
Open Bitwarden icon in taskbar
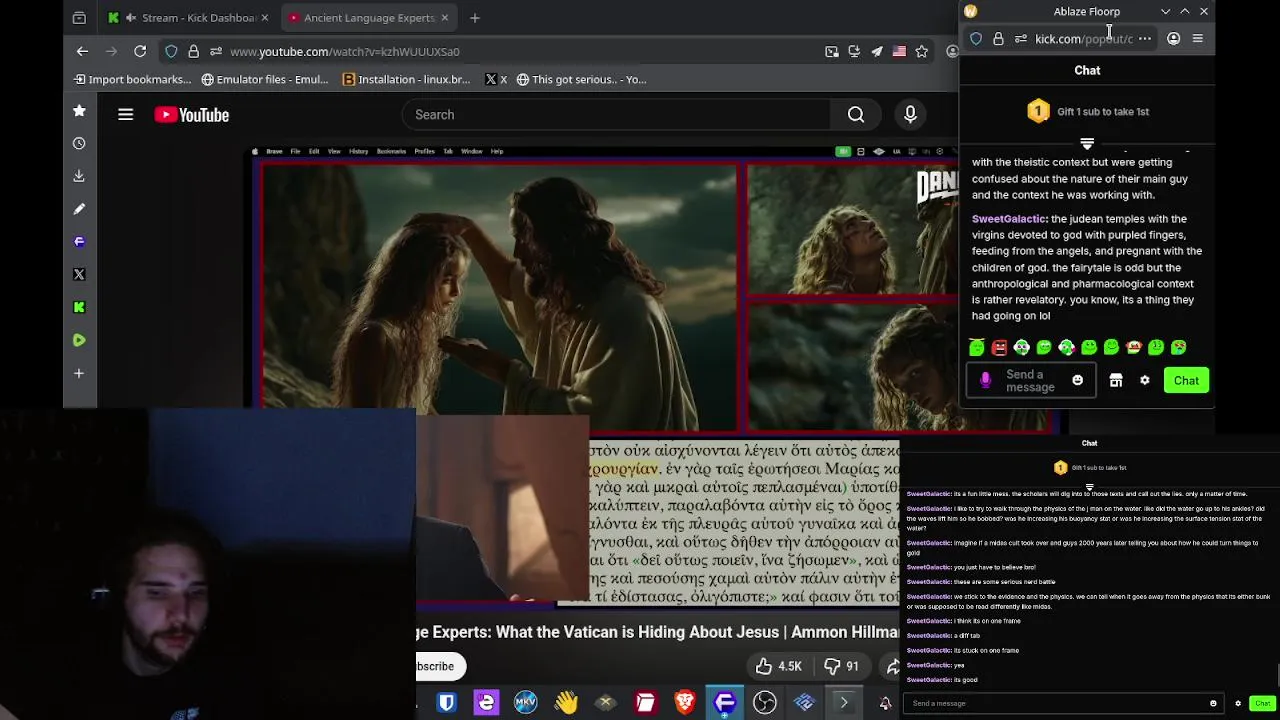coord(447,703)
